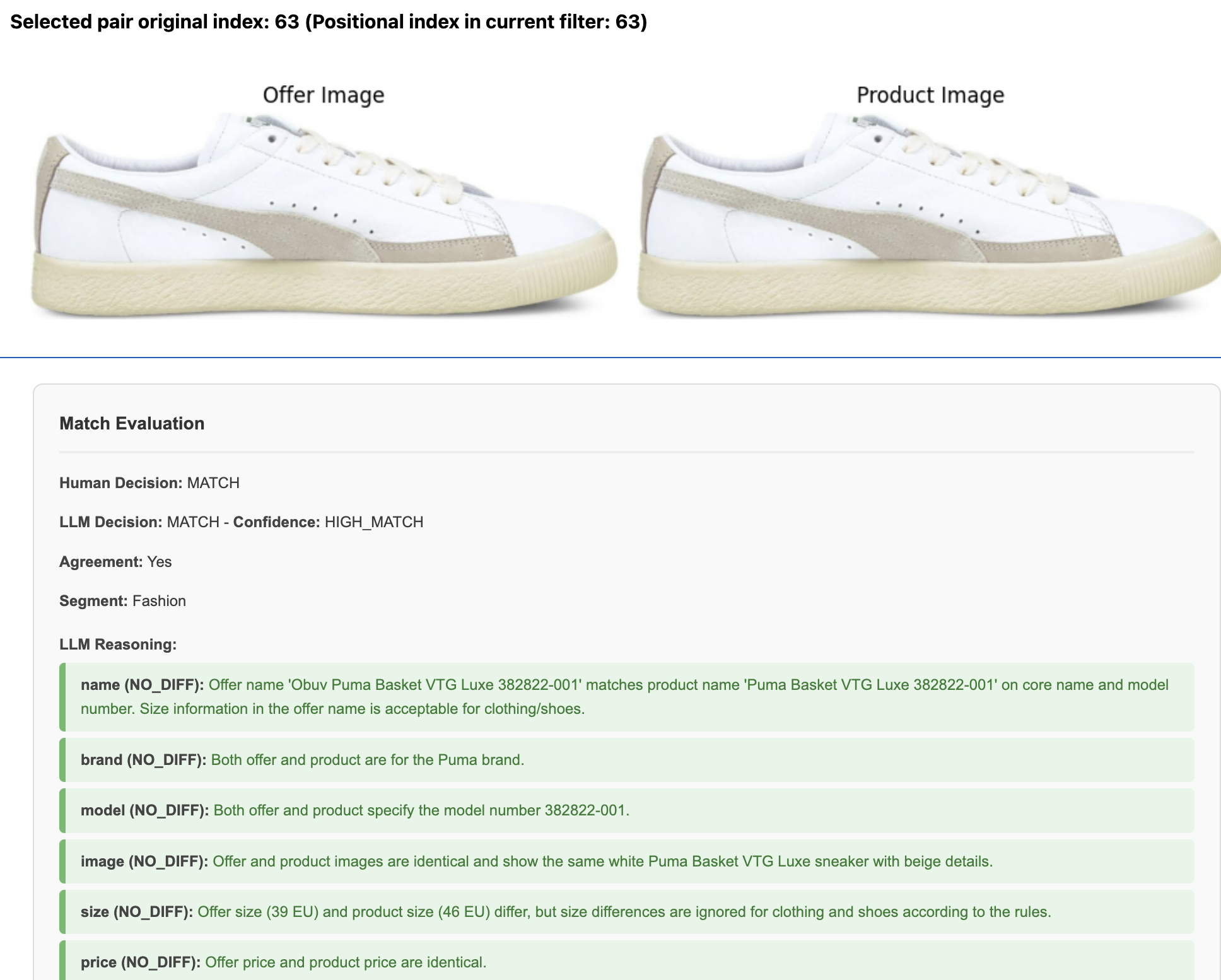Screen dimensions: 1221x980
Task: Click the Human Decision: MATCH line
Action: [x=149, y=483]
